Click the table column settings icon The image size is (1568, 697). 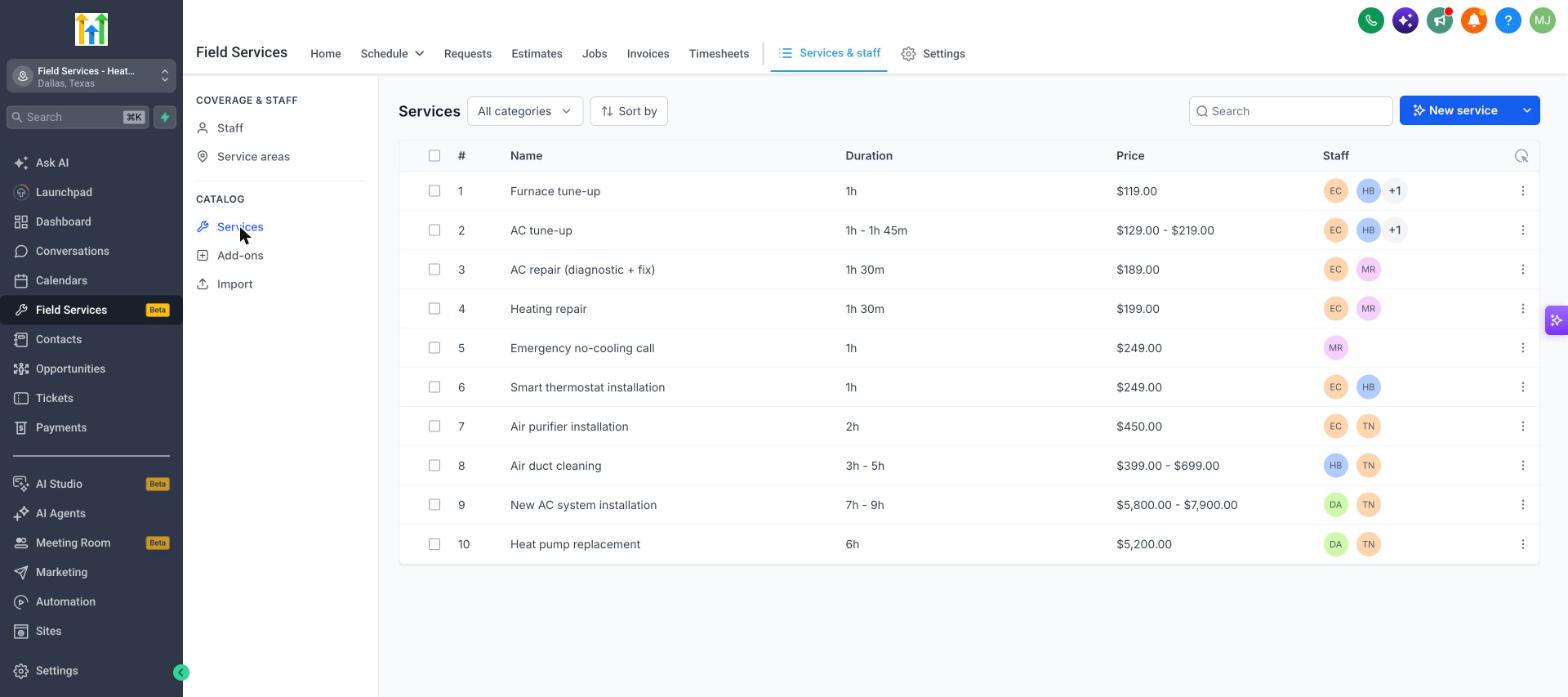click(x=1521, y=156)
